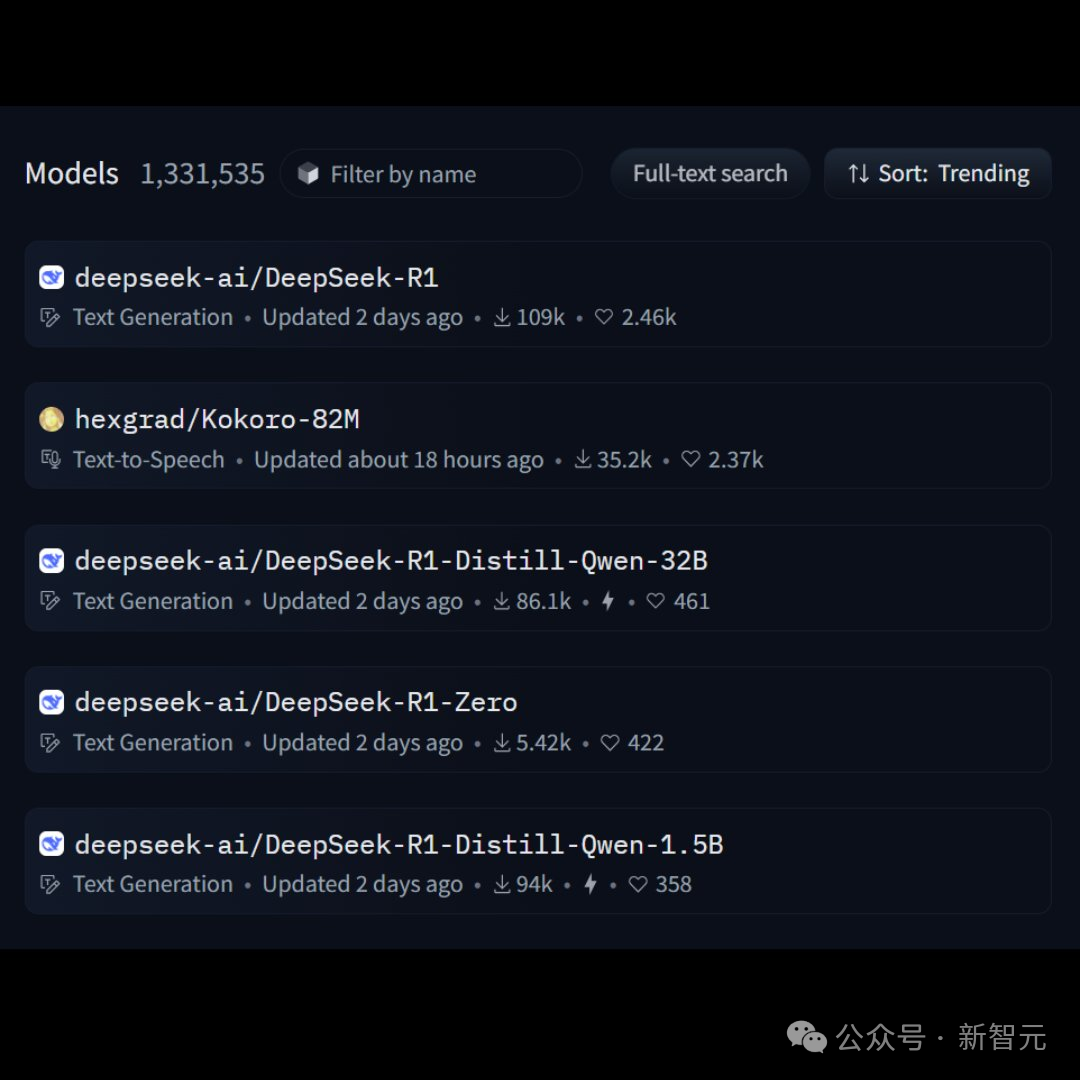Click Text Generation label on DeepSeek-R1-Zero row

tap(153, 742)
